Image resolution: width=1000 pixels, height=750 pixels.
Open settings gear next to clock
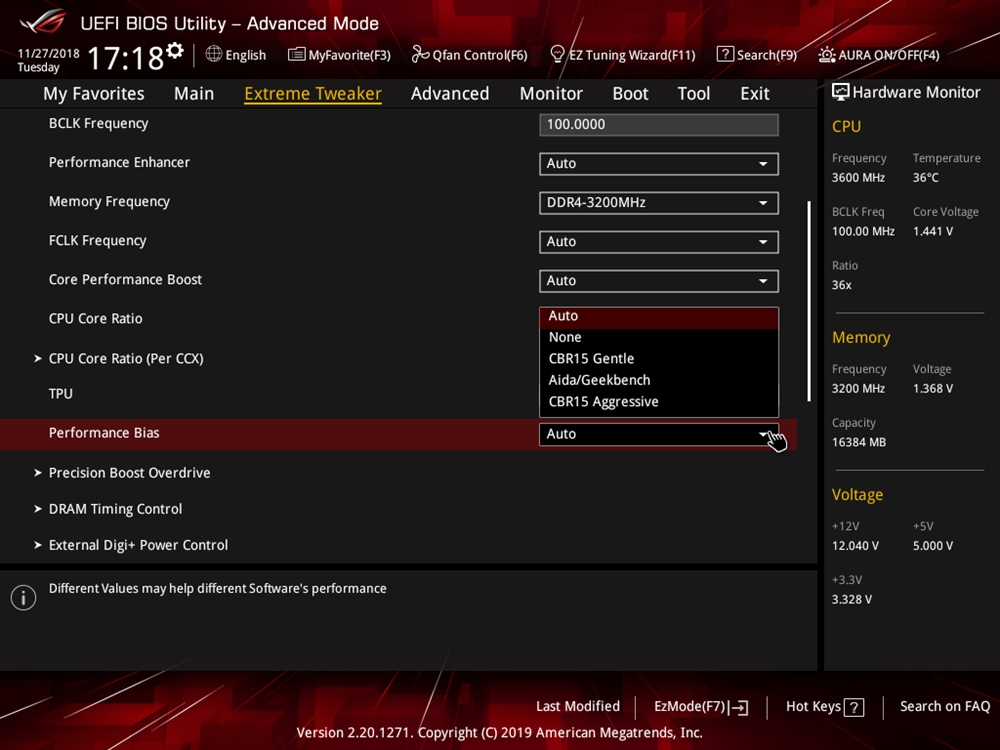175,50
